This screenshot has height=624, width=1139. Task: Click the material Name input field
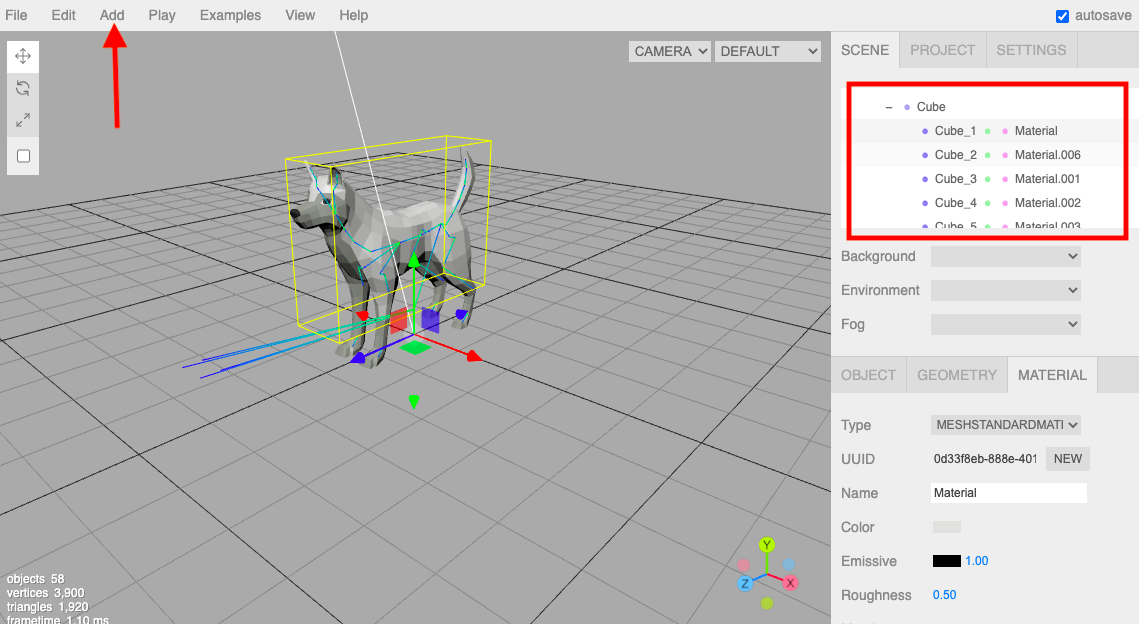point(1008,493)
